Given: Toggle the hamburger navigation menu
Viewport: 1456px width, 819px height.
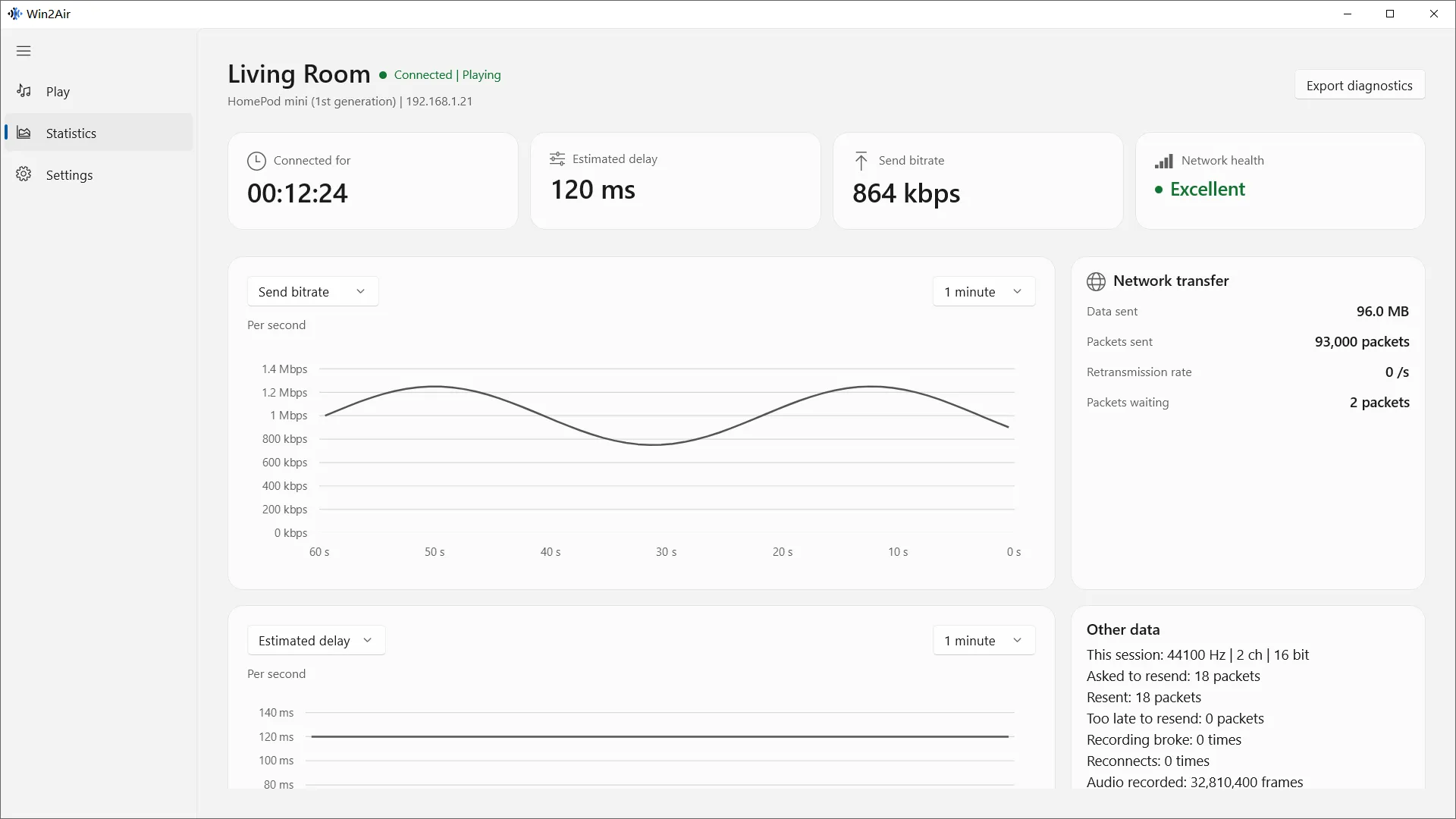Looking at the screenshot, I should point(24,51).
